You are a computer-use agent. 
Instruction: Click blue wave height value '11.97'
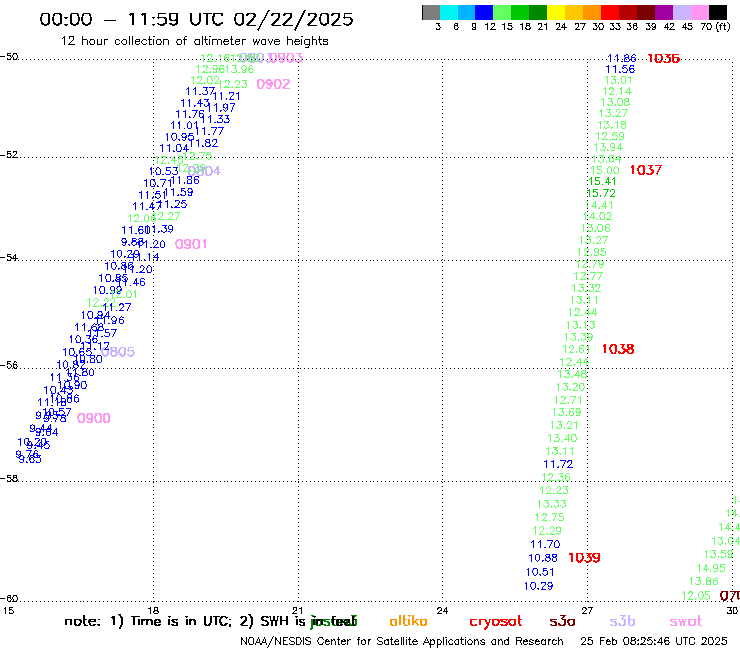(220, 107)
